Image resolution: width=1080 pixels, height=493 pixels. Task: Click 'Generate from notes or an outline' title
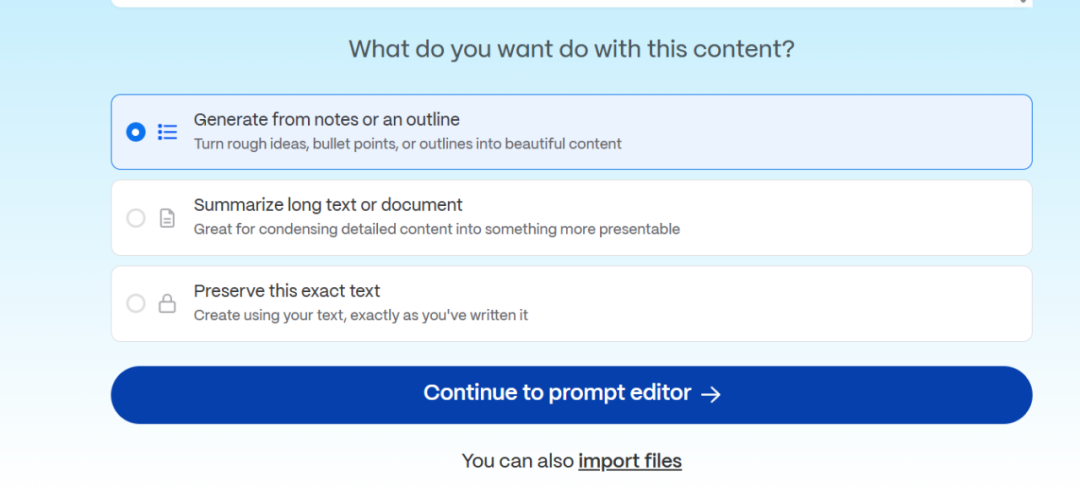[327, 120]
